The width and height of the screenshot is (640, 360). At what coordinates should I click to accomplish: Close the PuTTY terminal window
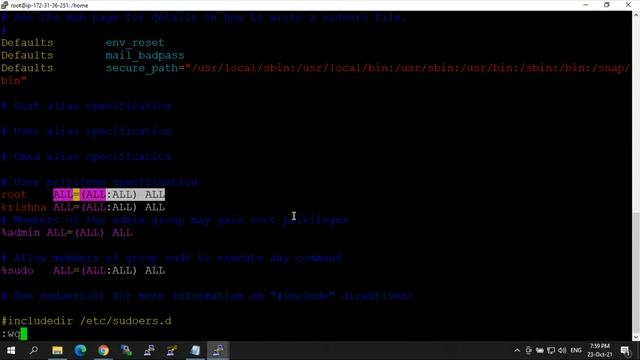point(628,5)
